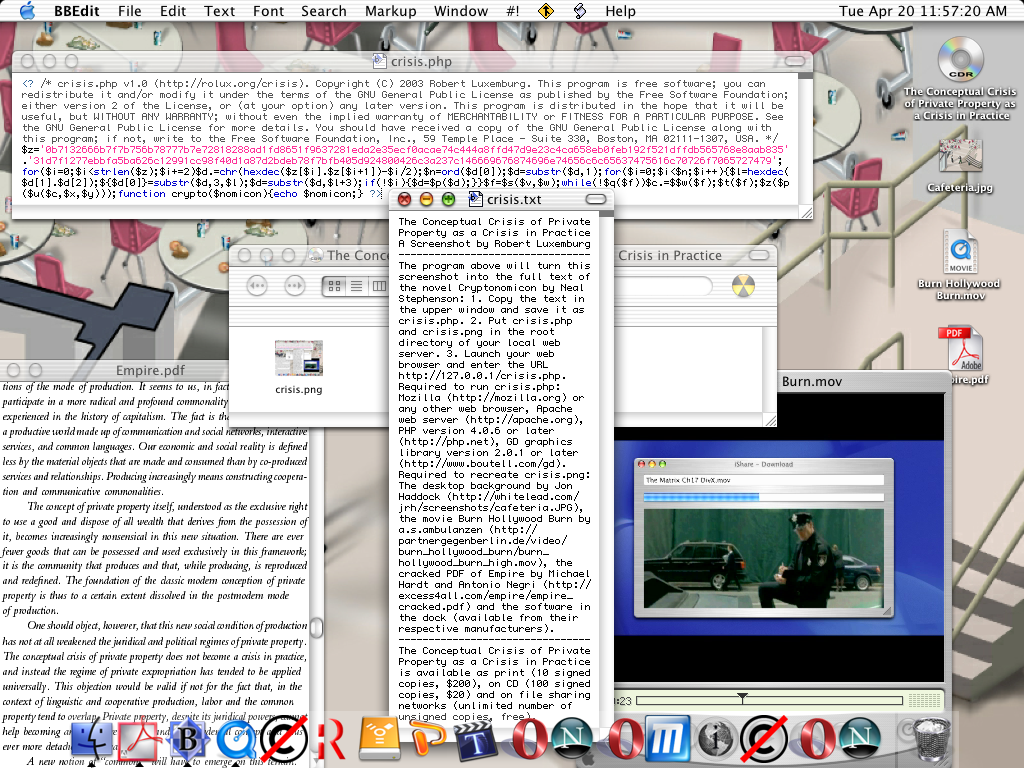Open the Markup menu

click(390, 11)
